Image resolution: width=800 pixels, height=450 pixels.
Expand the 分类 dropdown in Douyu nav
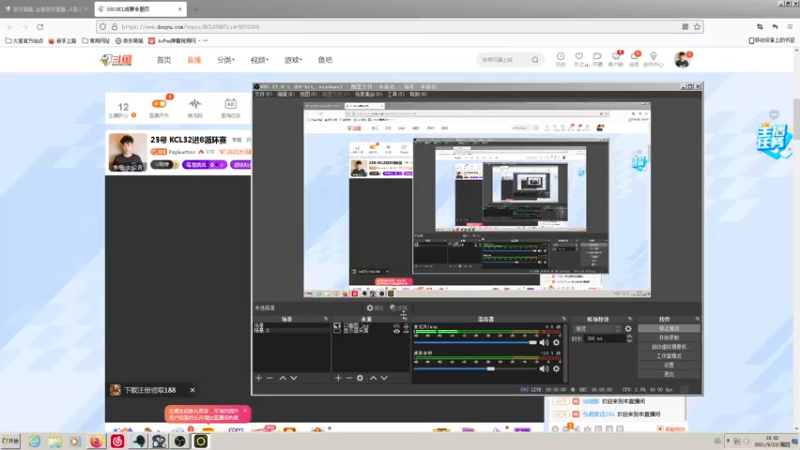point(226,60)
